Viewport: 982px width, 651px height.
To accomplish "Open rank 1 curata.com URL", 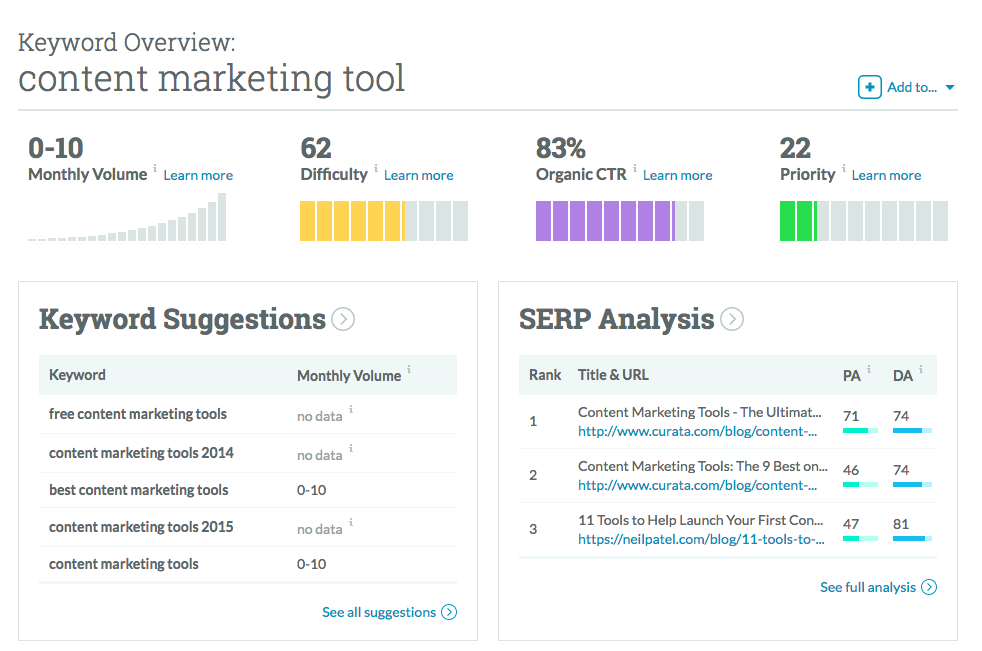I will click(697, 432).
